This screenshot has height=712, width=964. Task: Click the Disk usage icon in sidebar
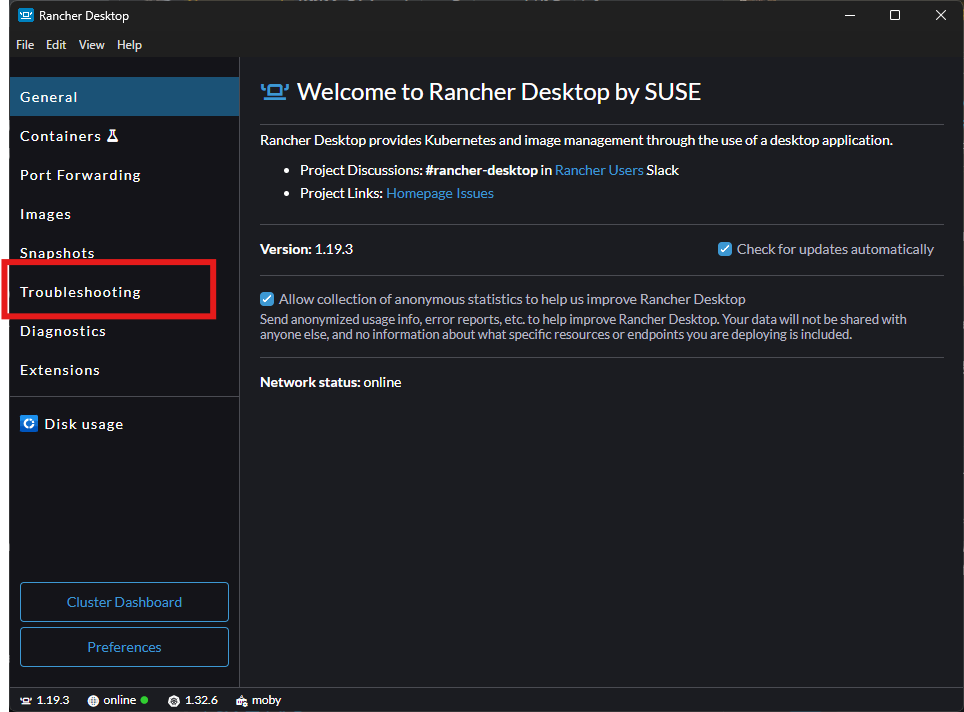pyautogui.click(x=29, y=424)
